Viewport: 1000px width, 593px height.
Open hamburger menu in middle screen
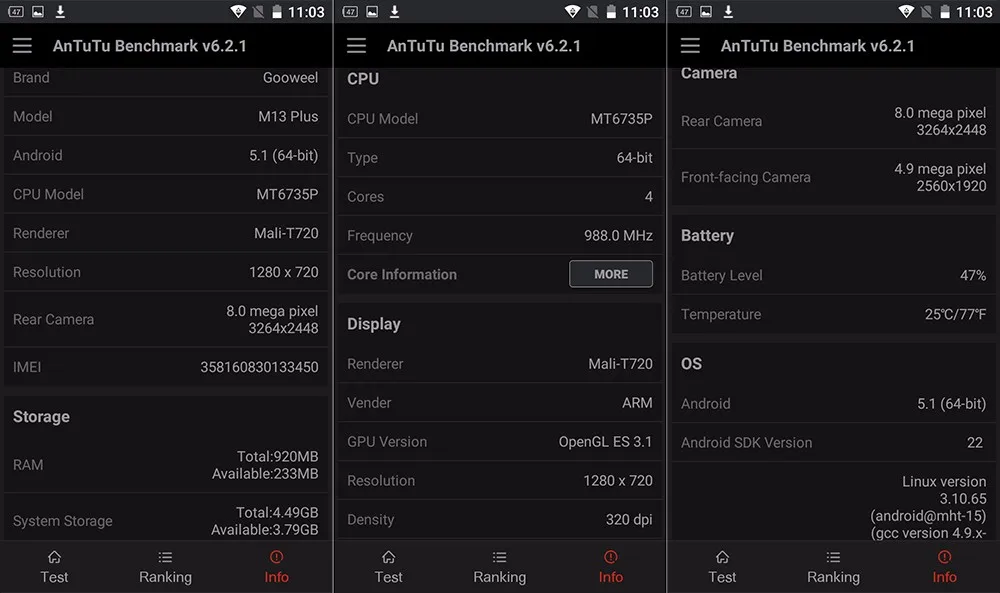tap(357, 45)
